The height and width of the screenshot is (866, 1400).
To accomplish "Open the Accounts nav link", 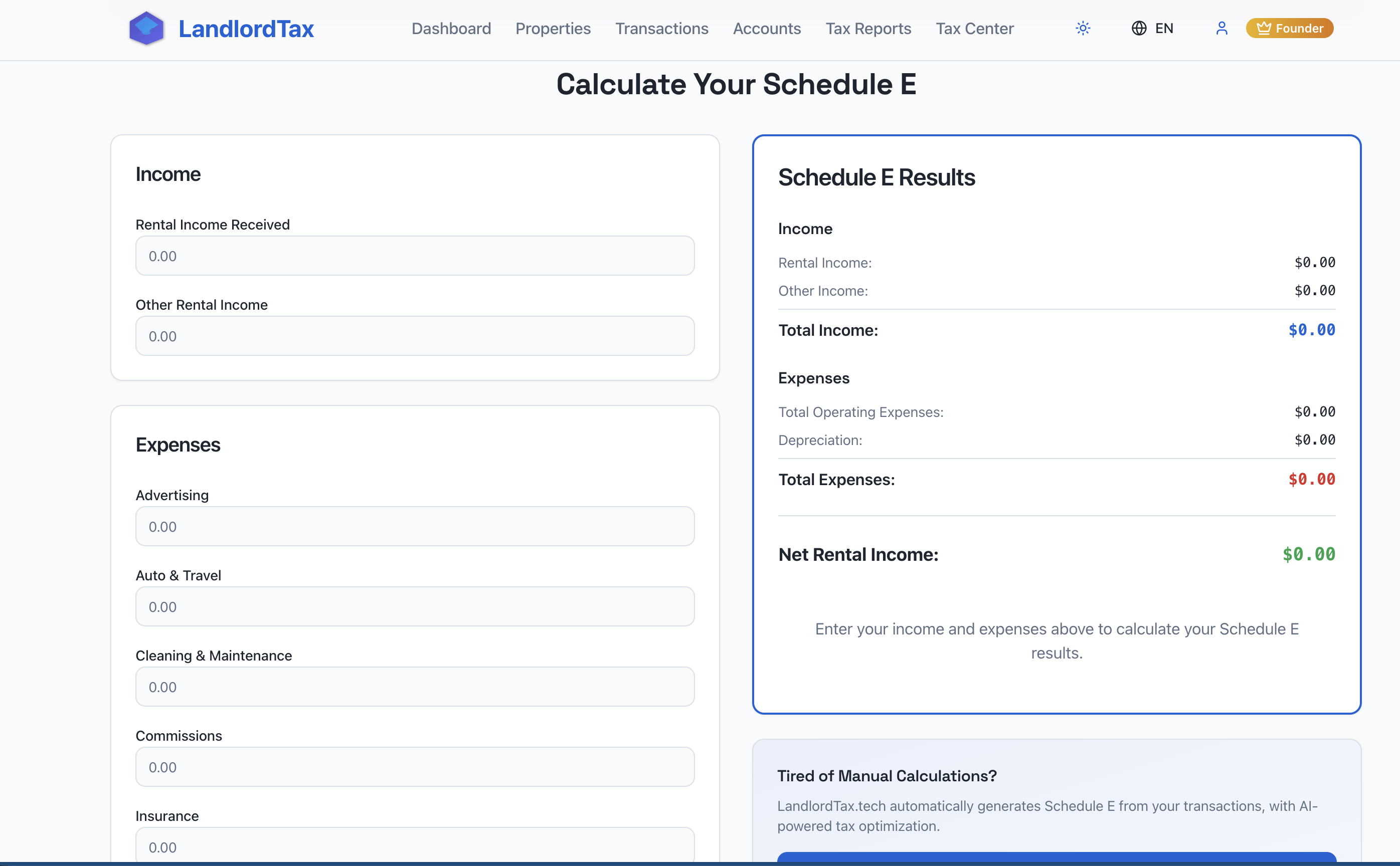I will point(766,29).
